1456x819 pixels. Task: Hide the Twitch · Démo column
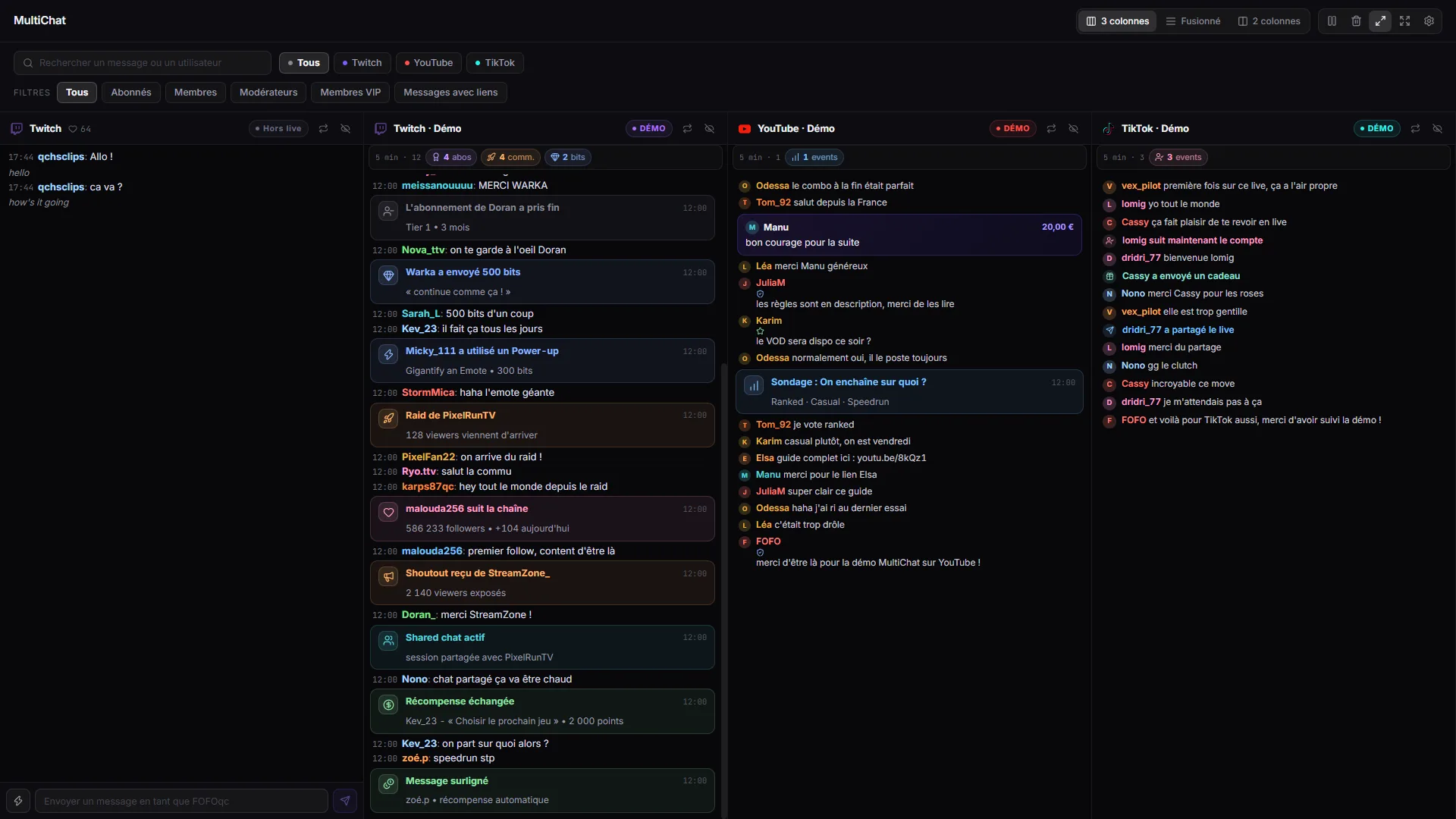(x=710, y=129)
